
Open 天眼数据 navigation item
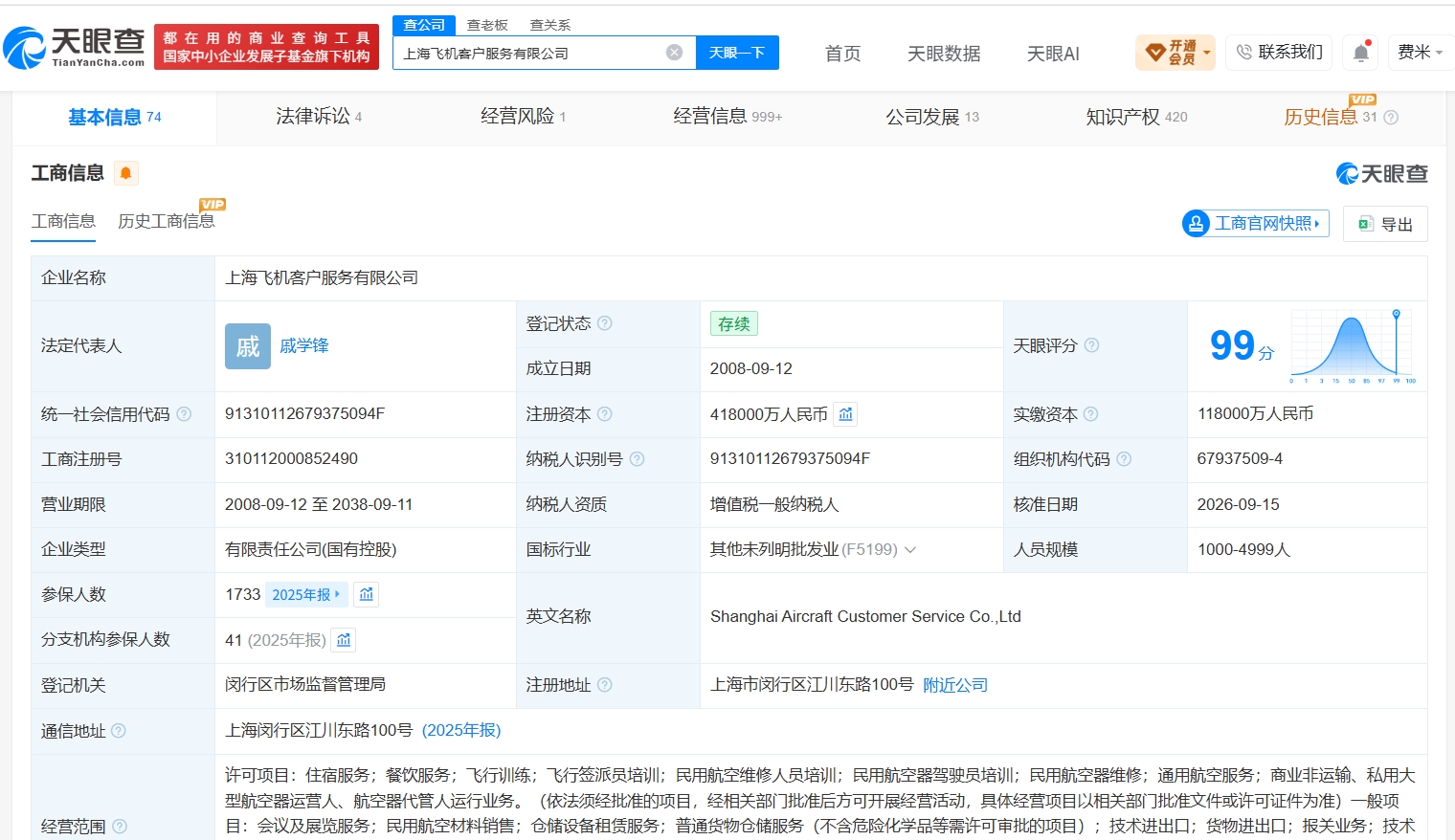944,54
